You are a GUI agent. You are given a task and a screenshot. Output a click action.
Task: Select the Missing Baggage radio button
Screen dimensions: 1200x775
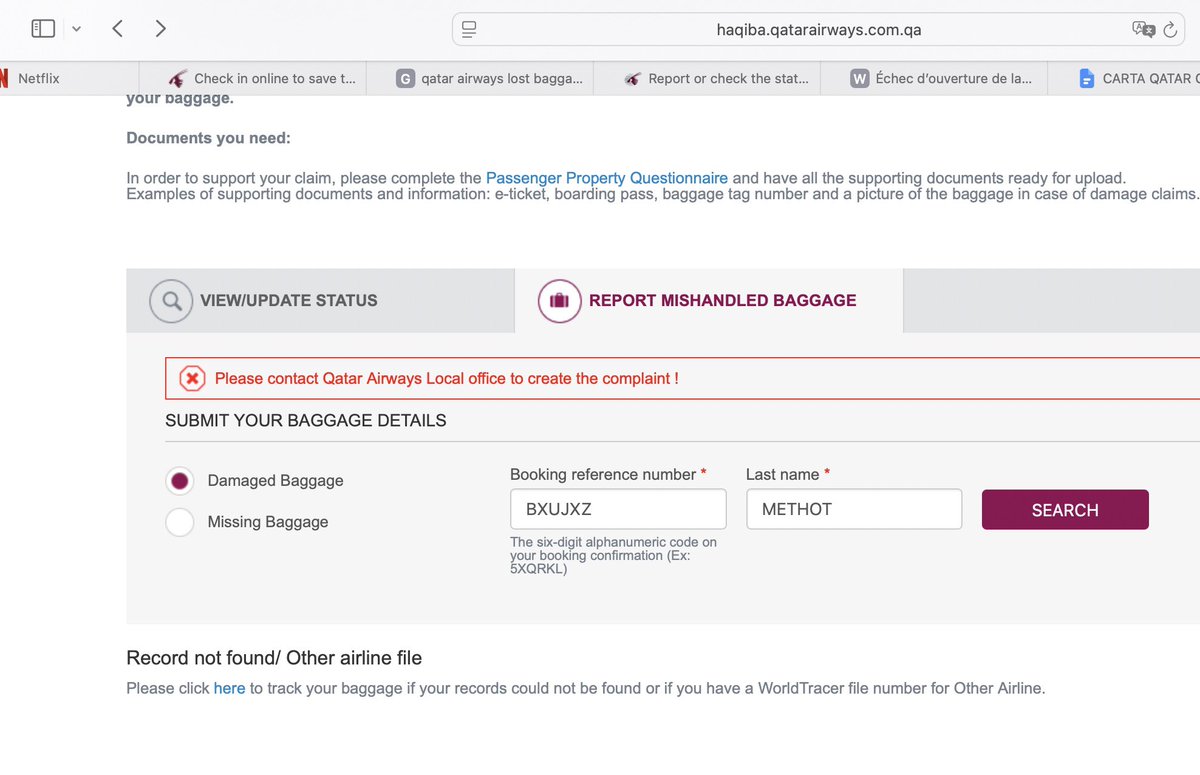click(x=180, y=522)
